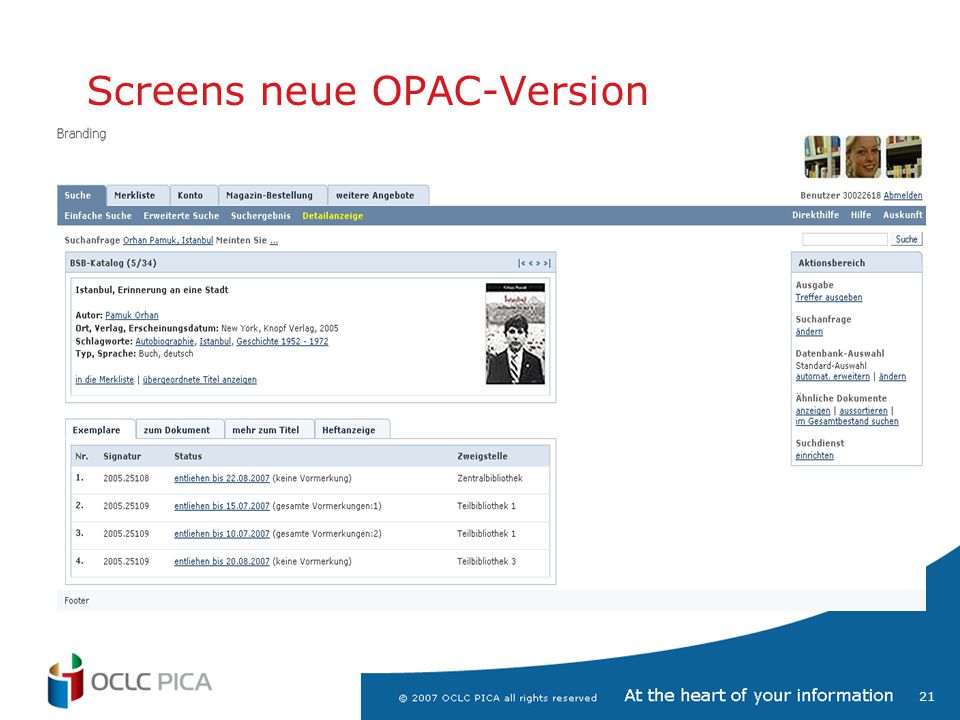960x720 pixels.
Task: Click the Autobiographie subject link
Action: pyautogui.click(x=165, y=341)
